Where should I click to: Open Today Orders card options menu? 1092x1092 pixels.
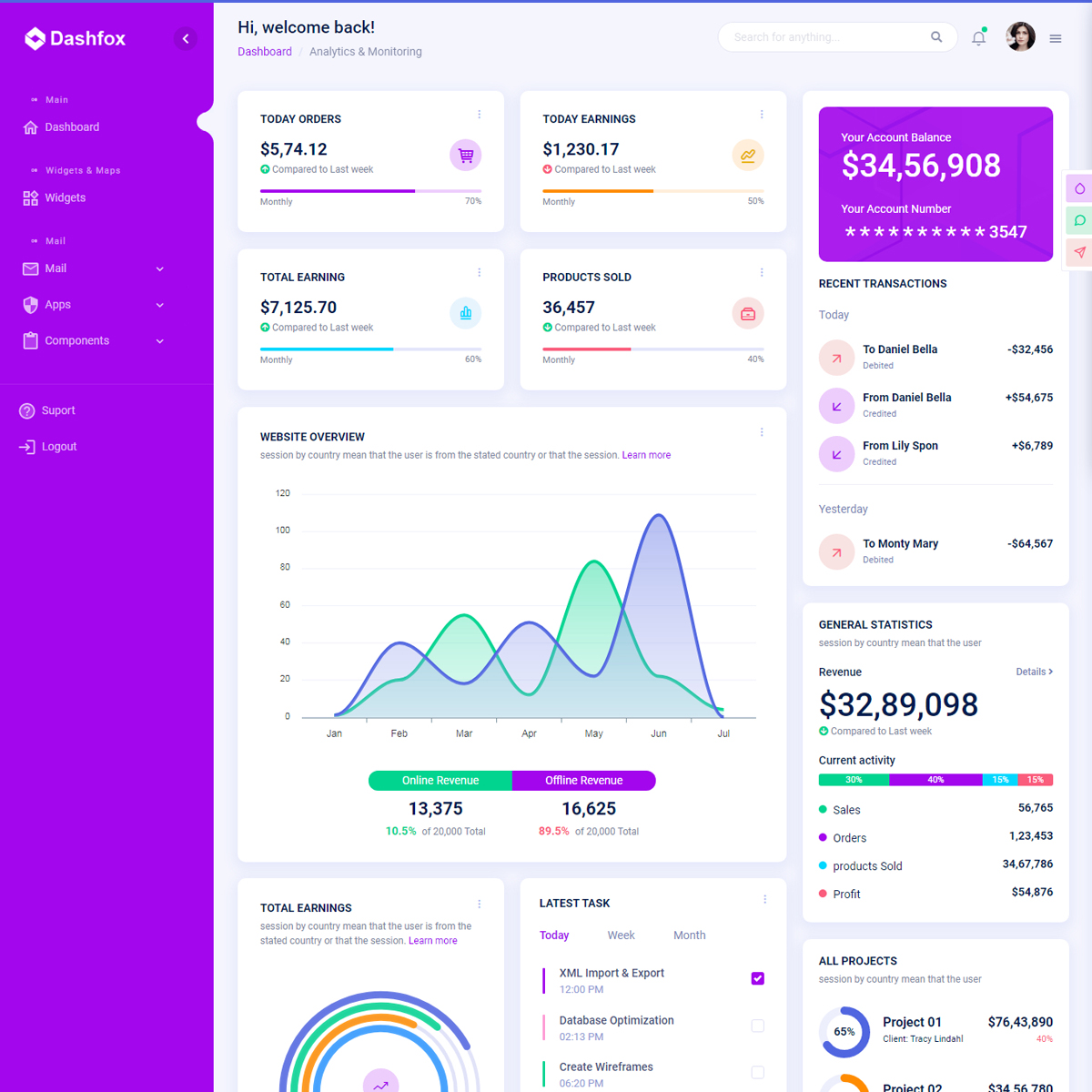480,115
